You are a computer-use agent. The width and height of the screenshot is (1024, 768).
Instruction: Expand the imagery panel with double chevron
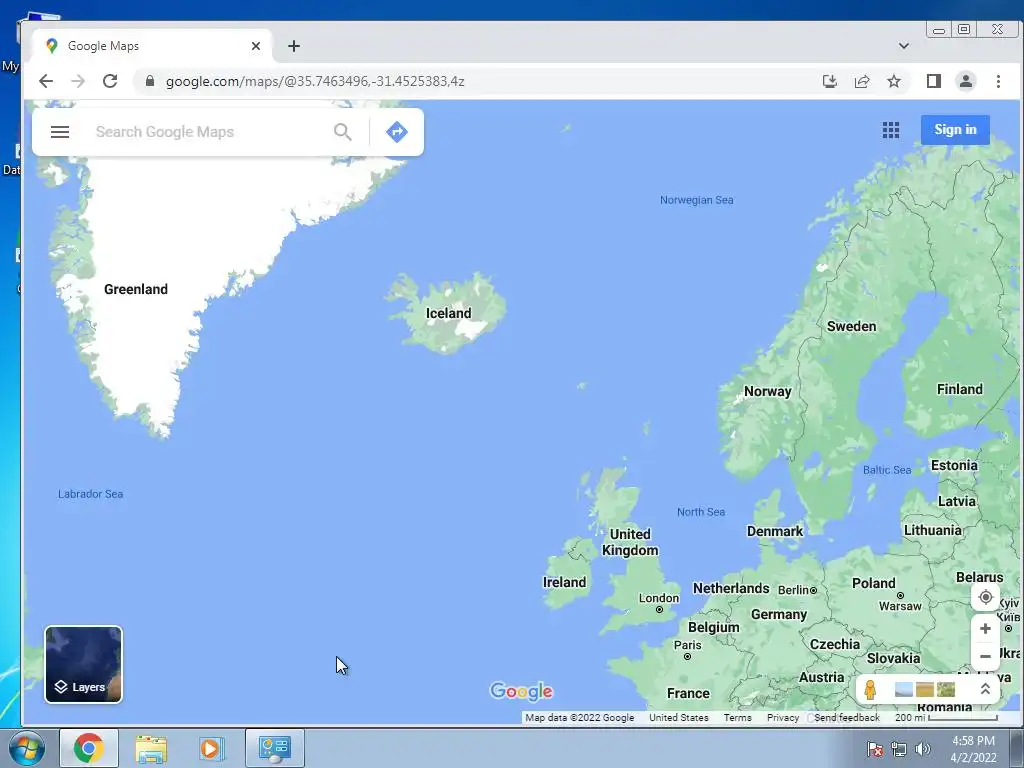tap(985, 689)
